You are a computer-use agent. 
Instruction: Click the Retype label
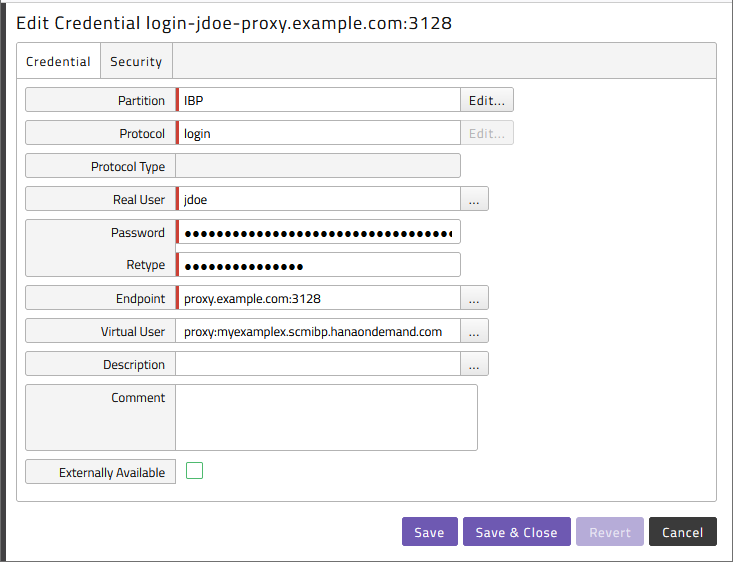[145, 265]
